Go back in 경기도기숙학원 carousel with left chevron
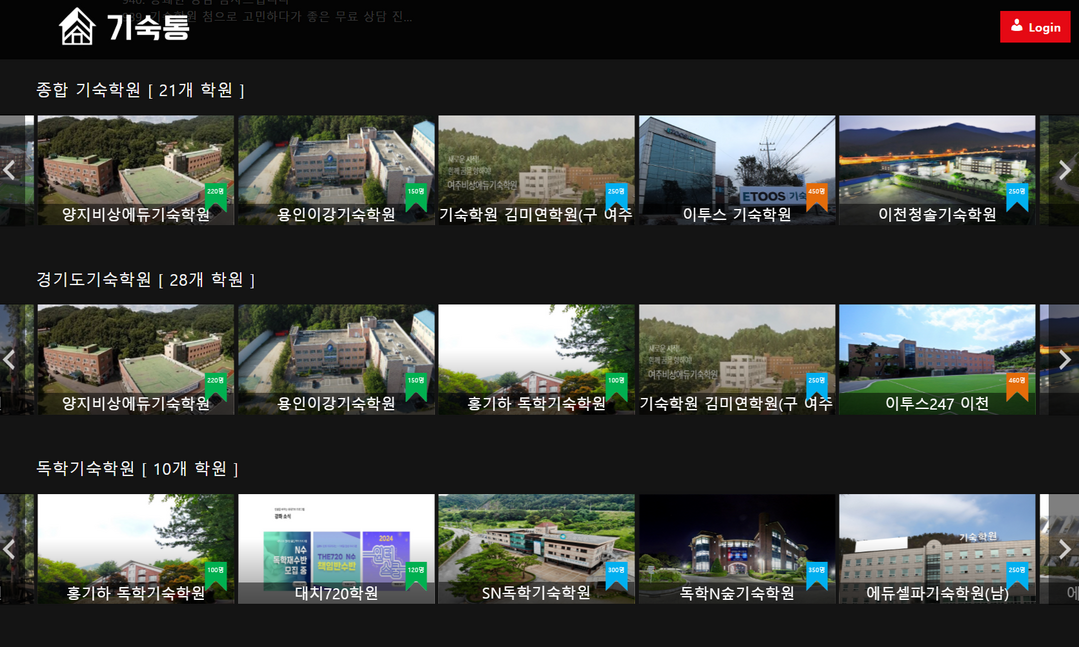1079x647 pixels. click(x=10, y=359)
